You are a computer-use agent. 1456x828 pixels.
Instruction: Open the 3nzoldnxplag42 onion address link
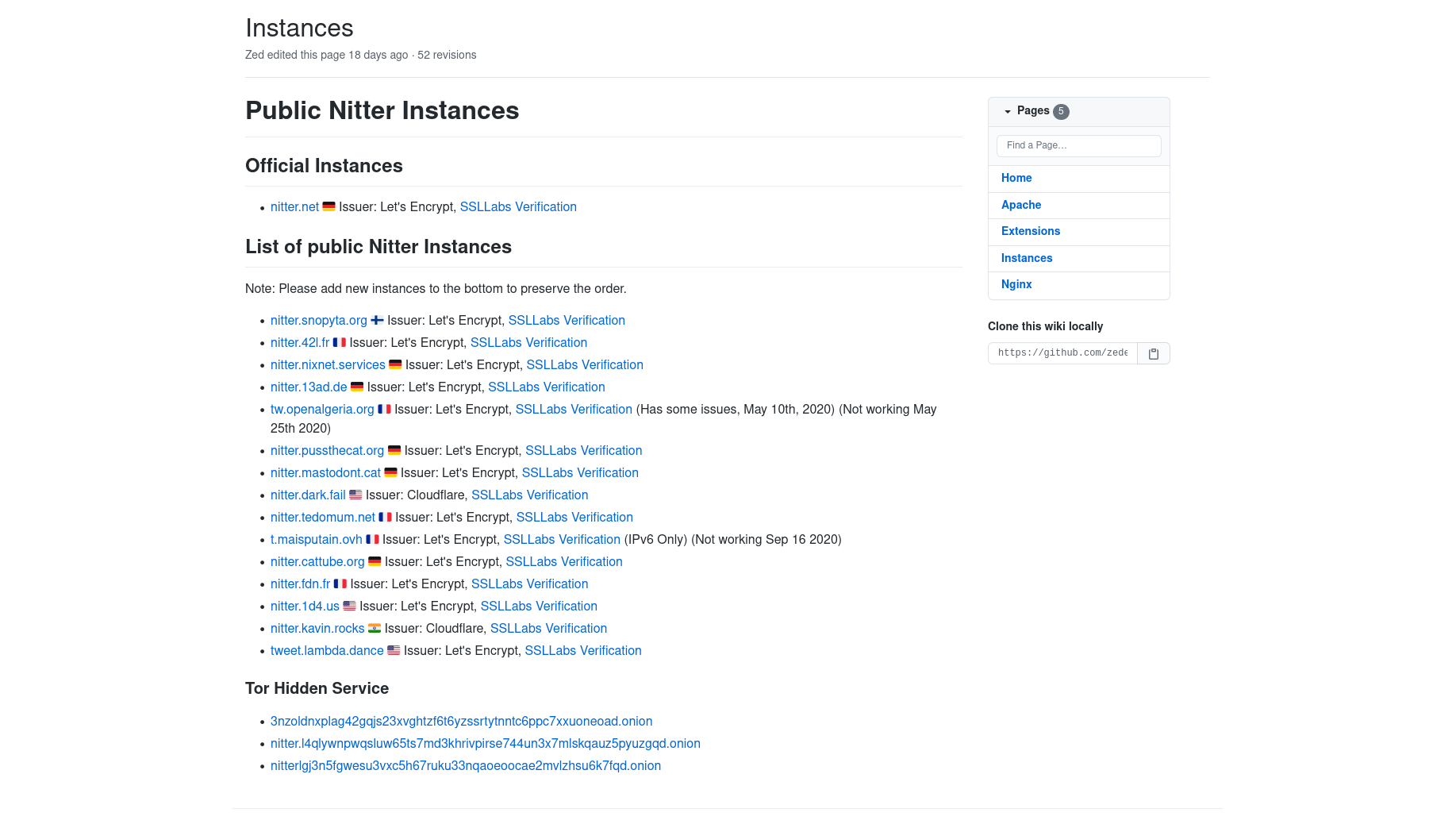pyautogui.click(x=461, y=721)
